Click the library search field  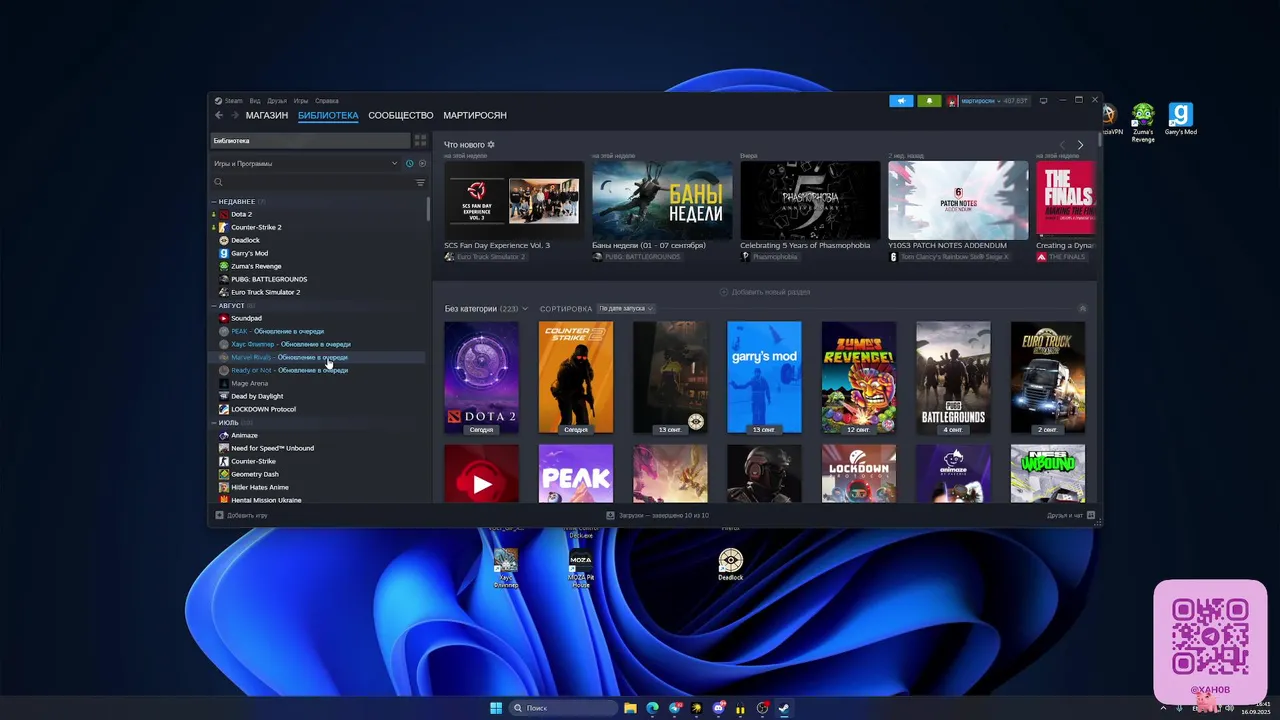pos(312,182)
